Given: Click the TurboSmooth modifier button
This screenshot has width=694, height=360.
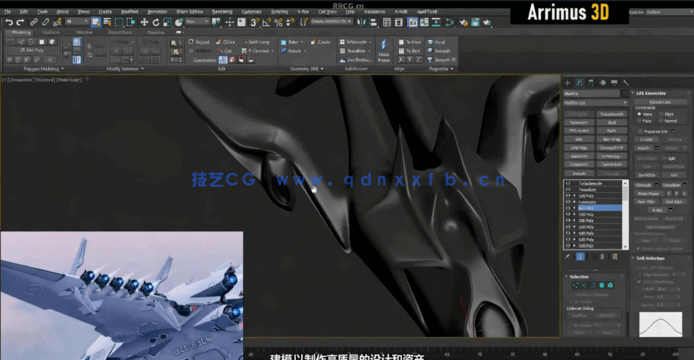Looking at the screenshot, I should point(612,114).
